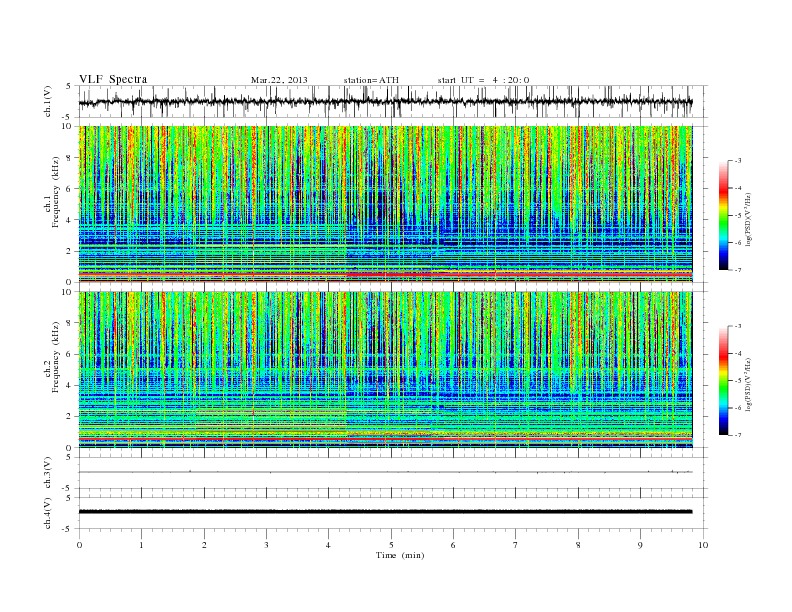Click the time axis tick label "7"
Image resolution: width=792 pixels, height=612 pixels.
(516, 545)
